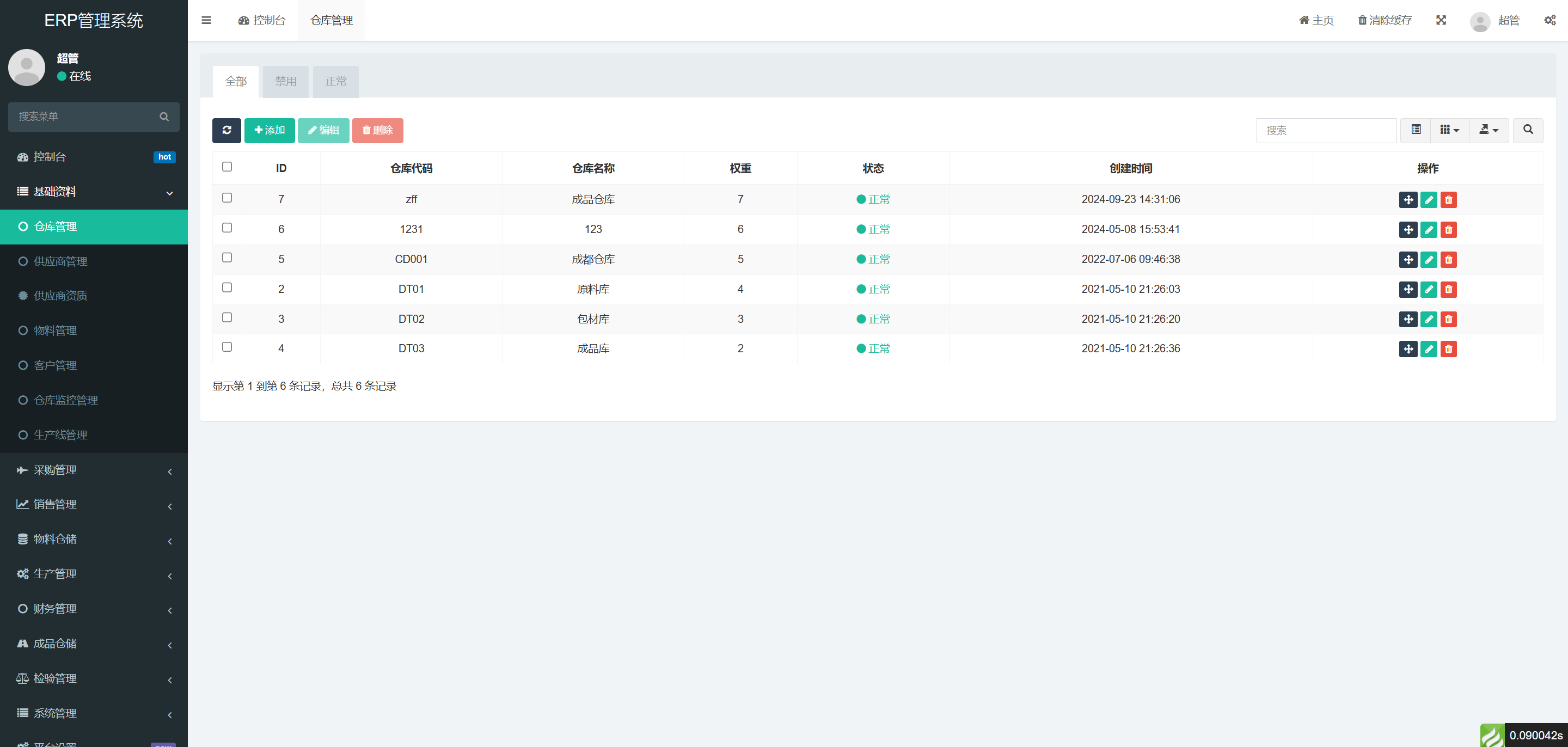
Task: Click the refresh table icon button
Action: click(226, 130)
